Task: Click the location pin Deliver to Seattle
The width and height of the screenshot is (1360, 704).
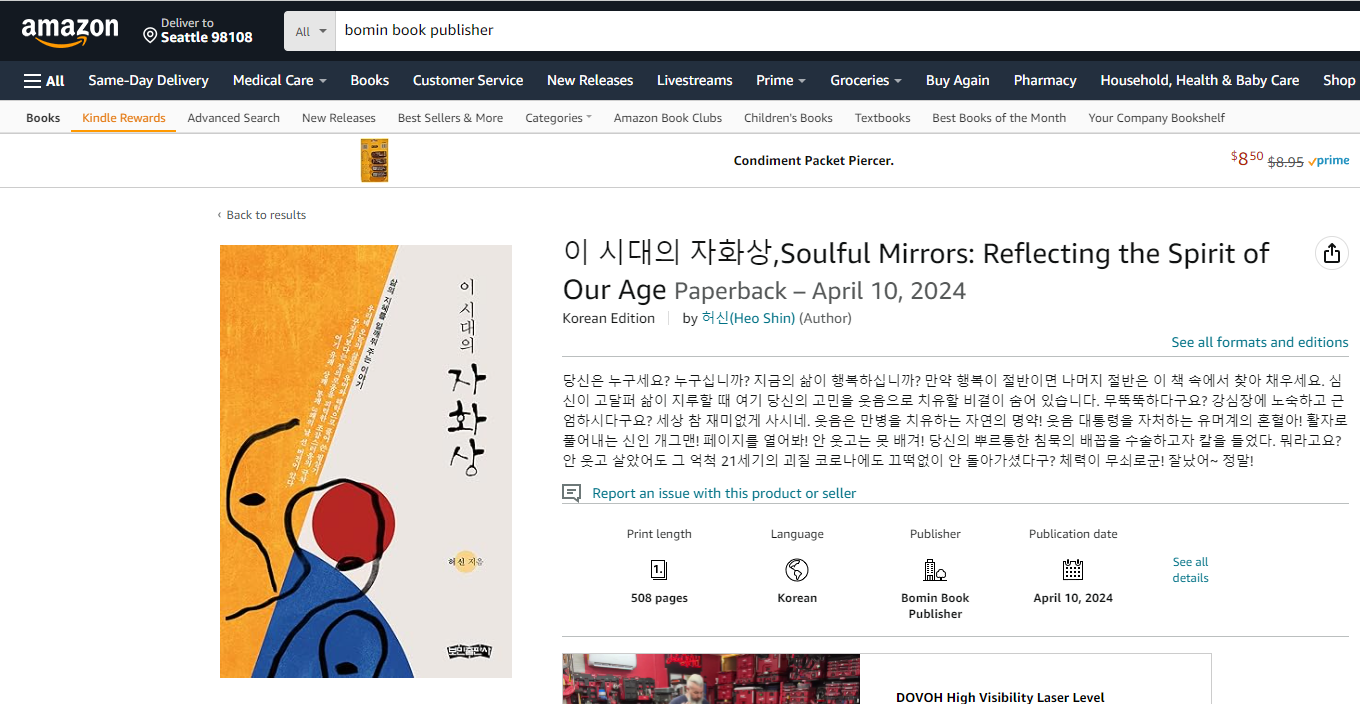Action: pos(198,30)
